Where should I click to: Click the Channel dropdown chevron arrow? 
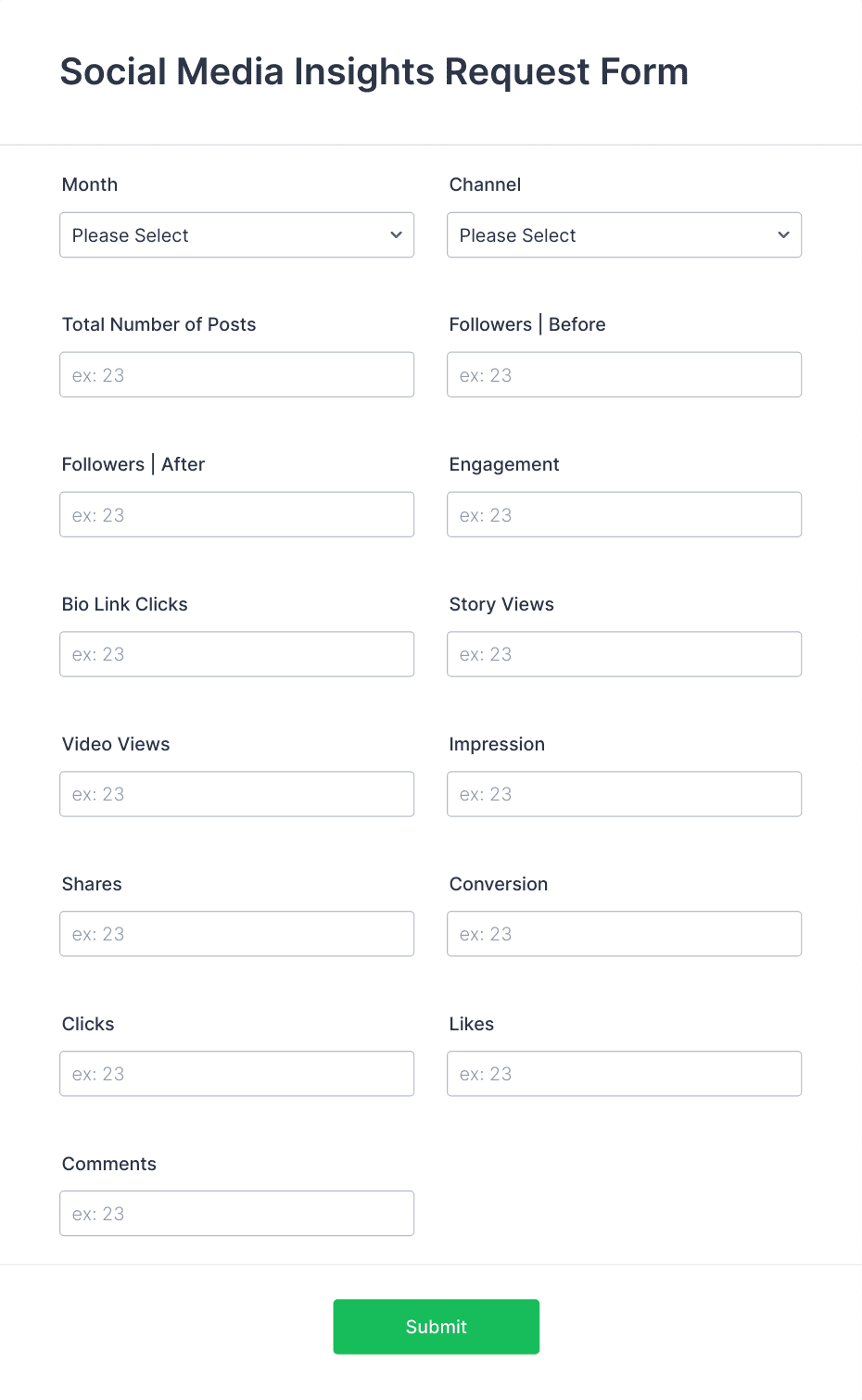[781, 235]
